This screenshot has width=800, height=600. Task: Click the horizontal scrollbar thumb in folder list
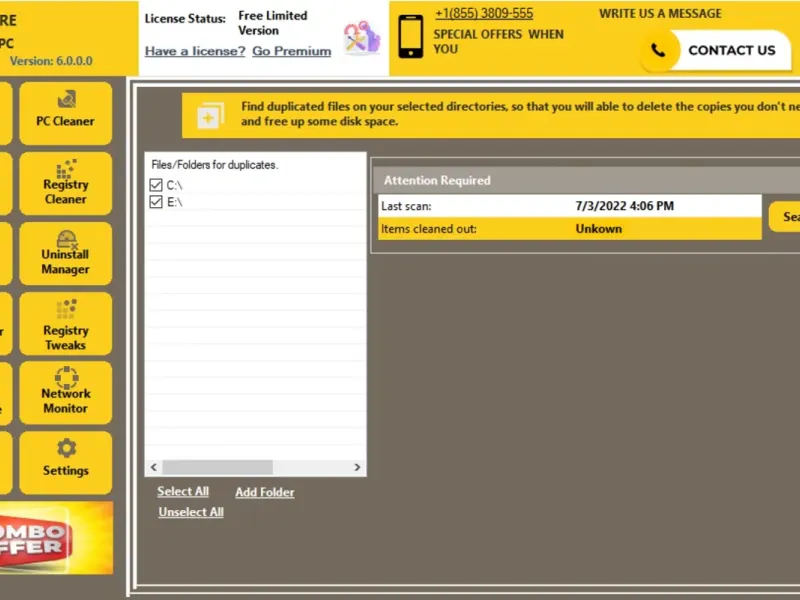[x=217, y=467]
